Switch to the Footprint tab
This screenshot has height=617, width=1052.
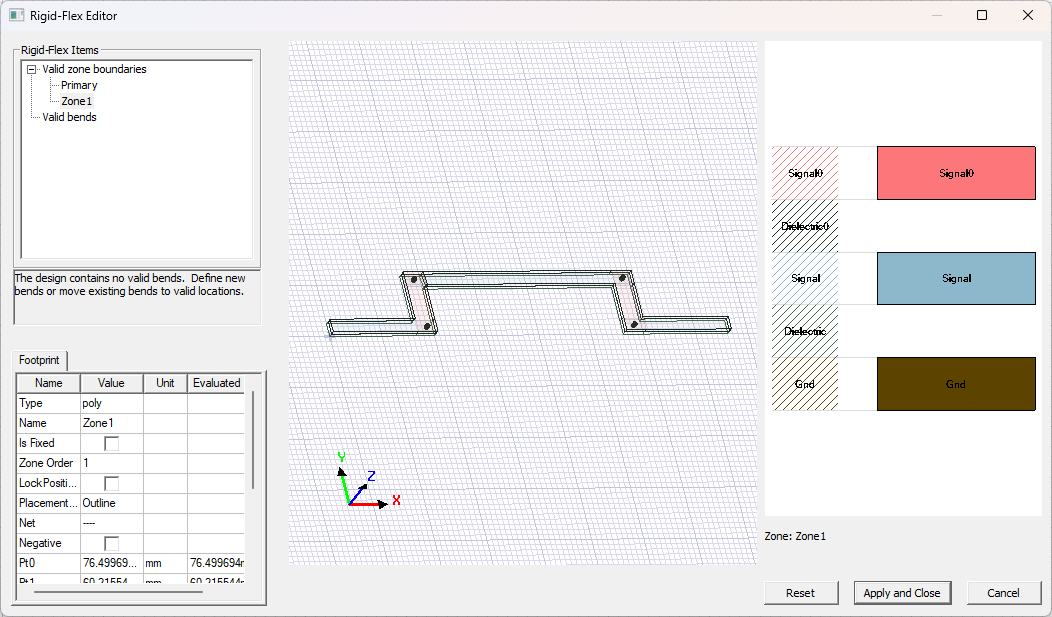pos(39,360)
